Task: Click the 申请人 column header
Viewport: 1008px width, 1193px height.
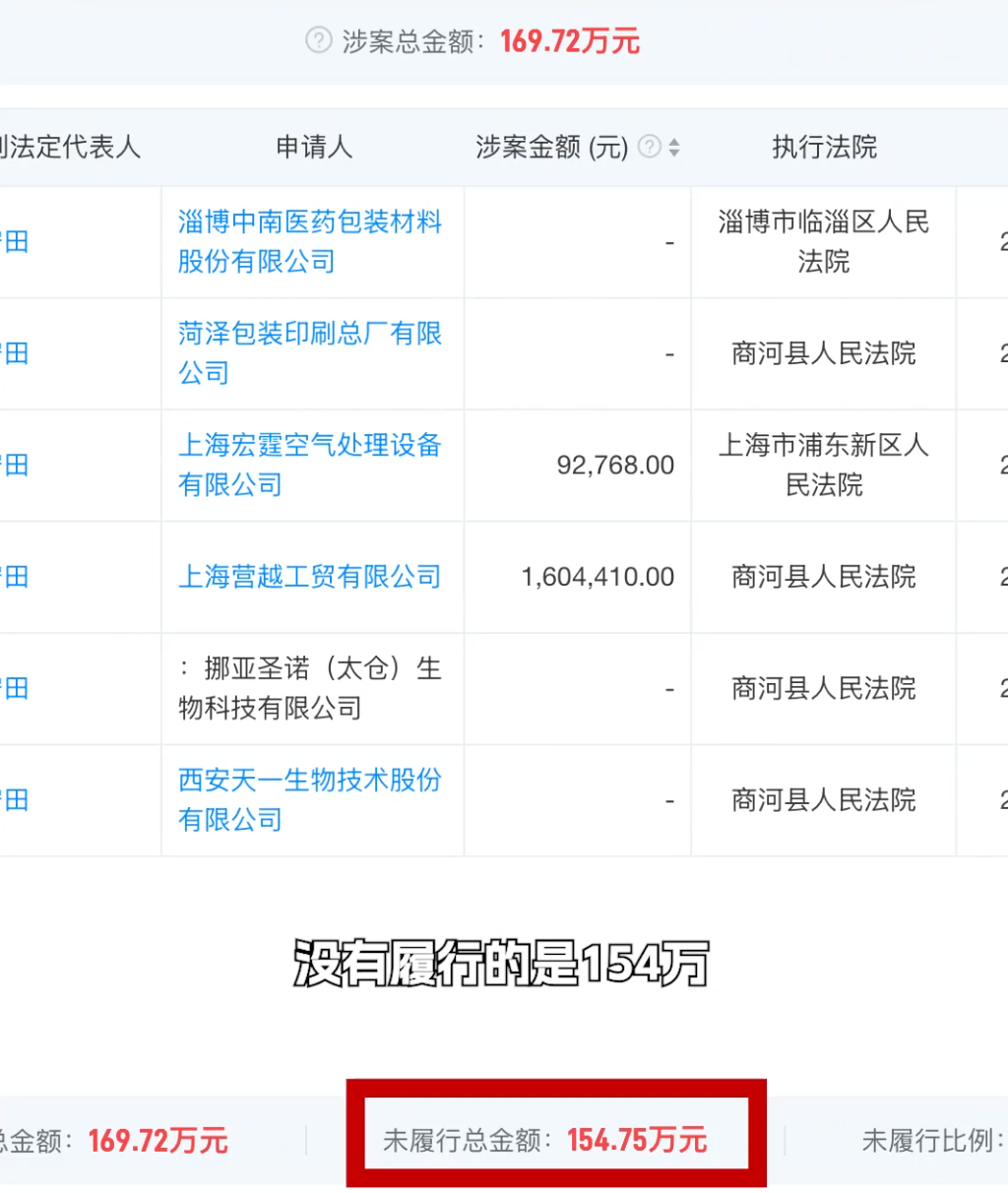Action: [314, 148]
